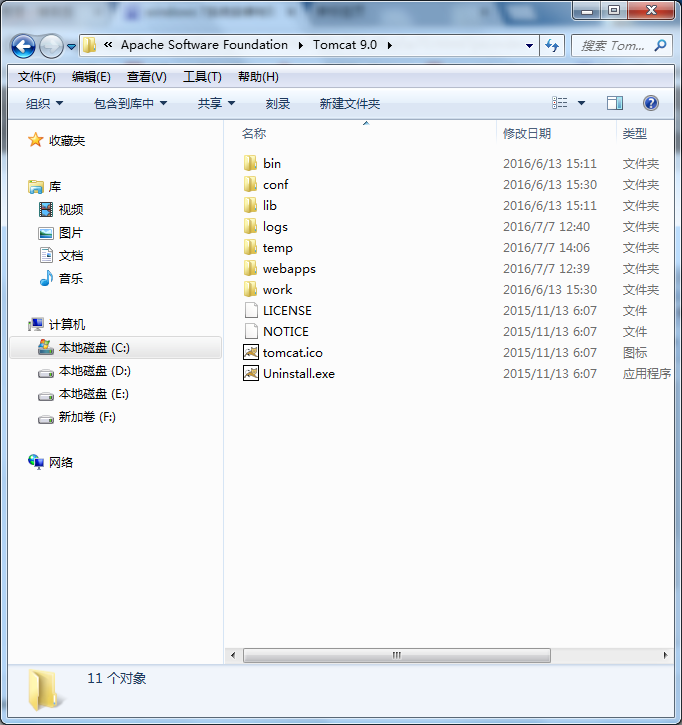682x725 pixels.
Task: Expand arrow after Apache Software Foundation
Action: tap(301, 45)
